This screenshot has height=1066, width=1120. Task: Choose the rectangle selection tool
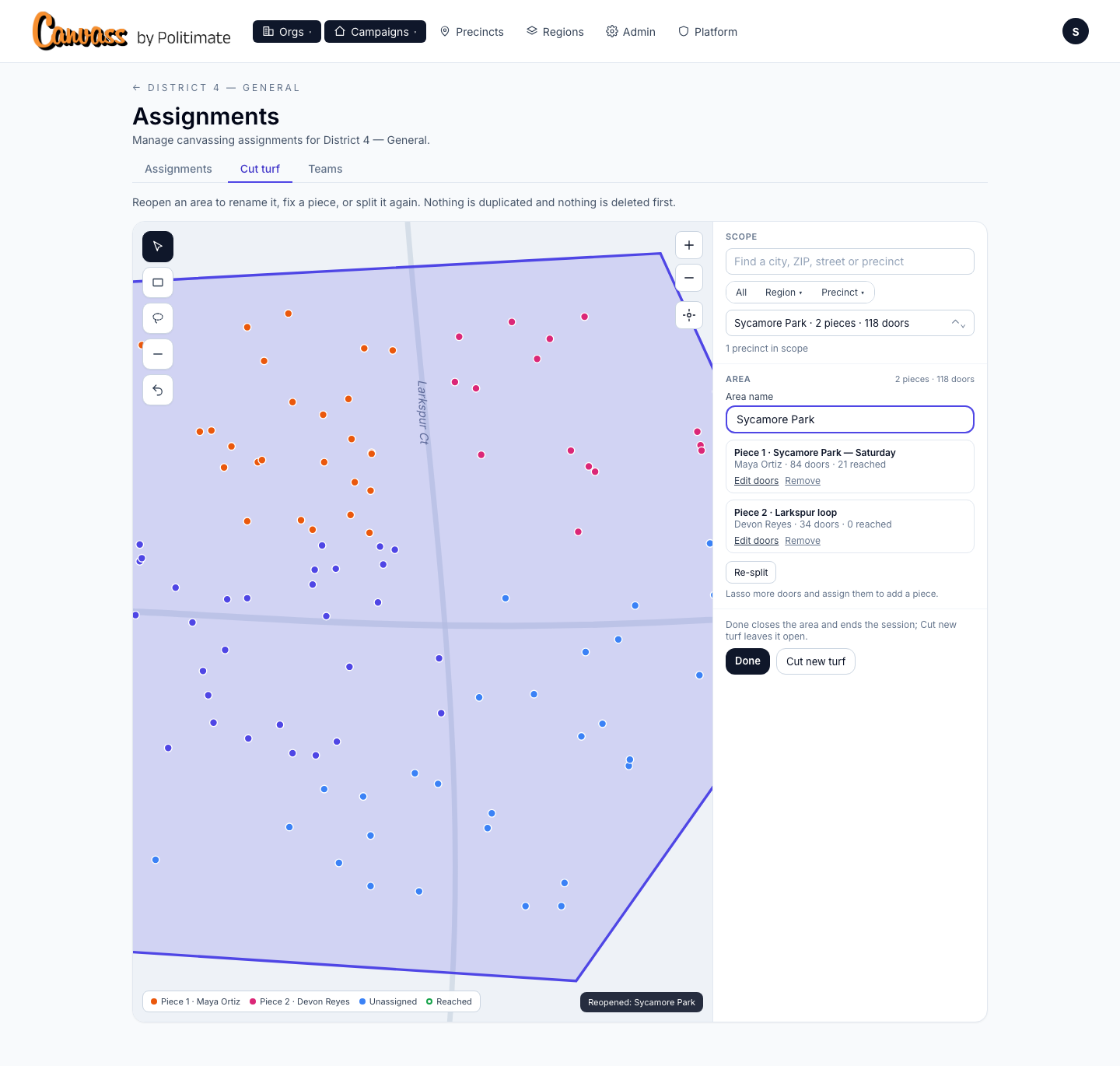(x=158, y=282)
